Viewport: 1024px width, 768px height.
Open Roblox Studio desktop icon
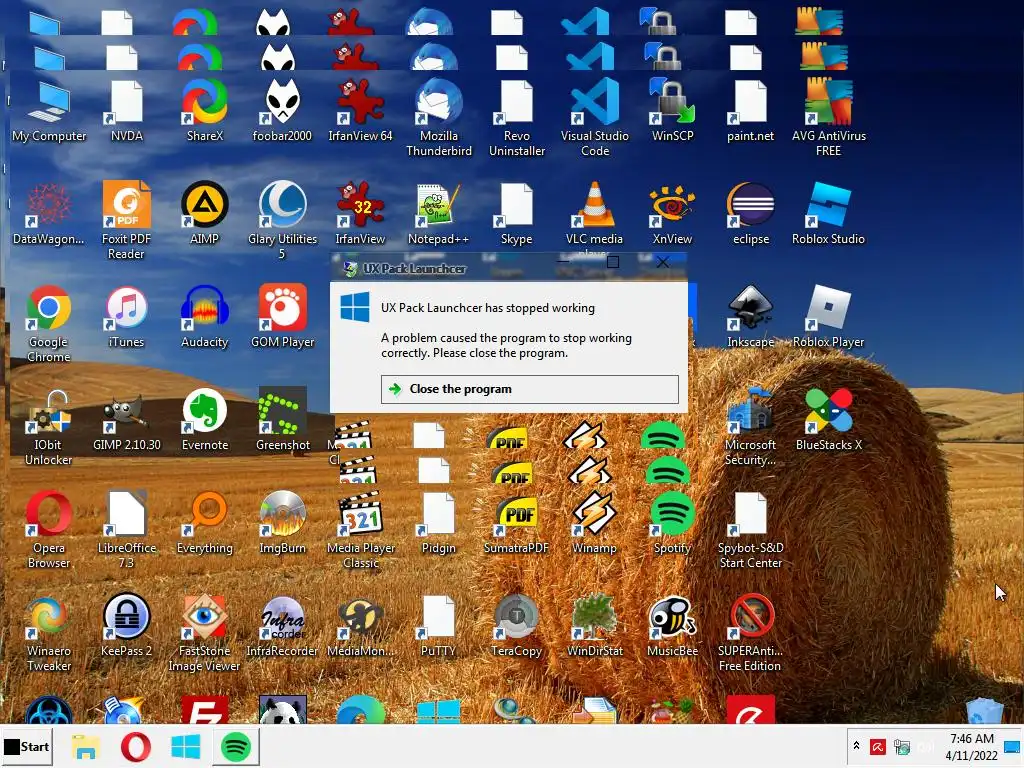pyautogui.click(x=828, y=215)
